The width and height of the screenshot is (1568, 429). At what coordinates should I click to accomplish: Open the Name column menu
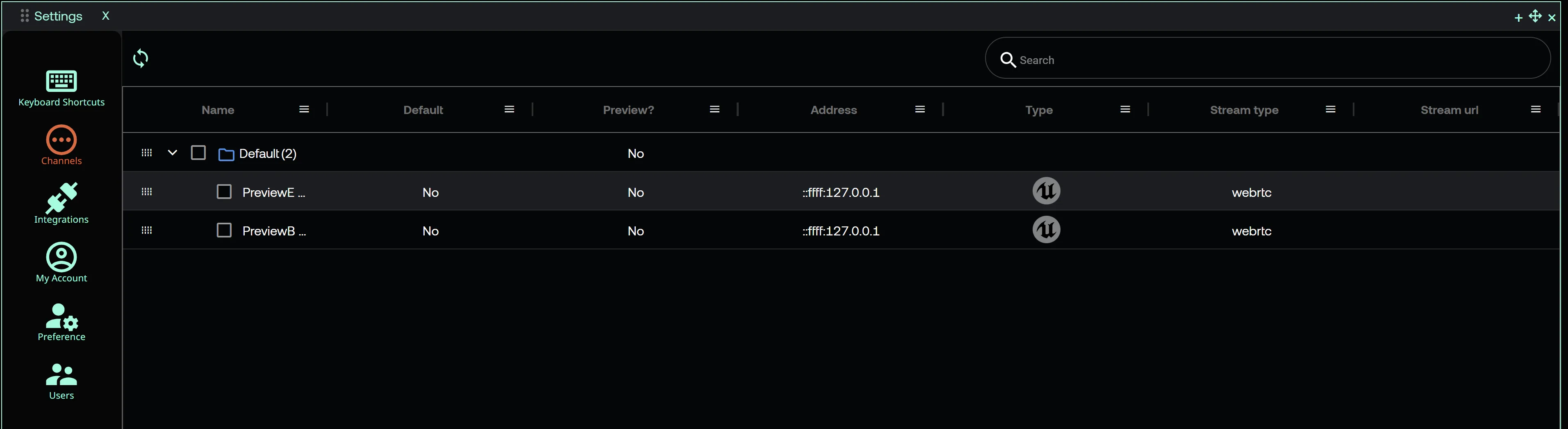click(304, 110)
